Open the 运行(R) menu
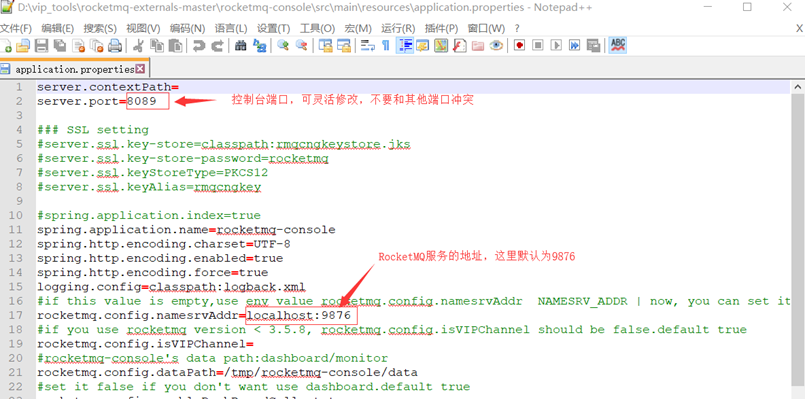The width and height of the screenshot is (805, 399). click(398, 28)
